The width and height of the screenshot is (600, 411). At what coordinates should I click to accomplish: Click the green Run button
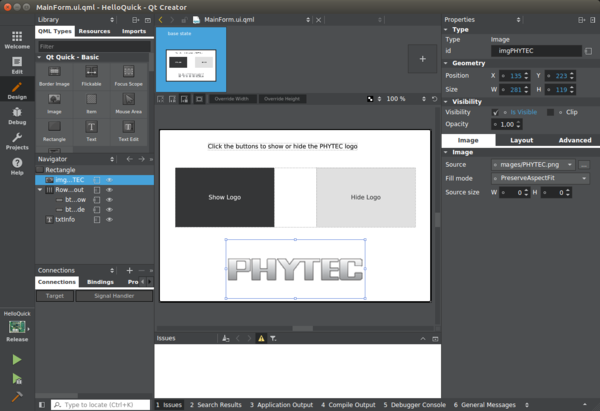point(17,359)
